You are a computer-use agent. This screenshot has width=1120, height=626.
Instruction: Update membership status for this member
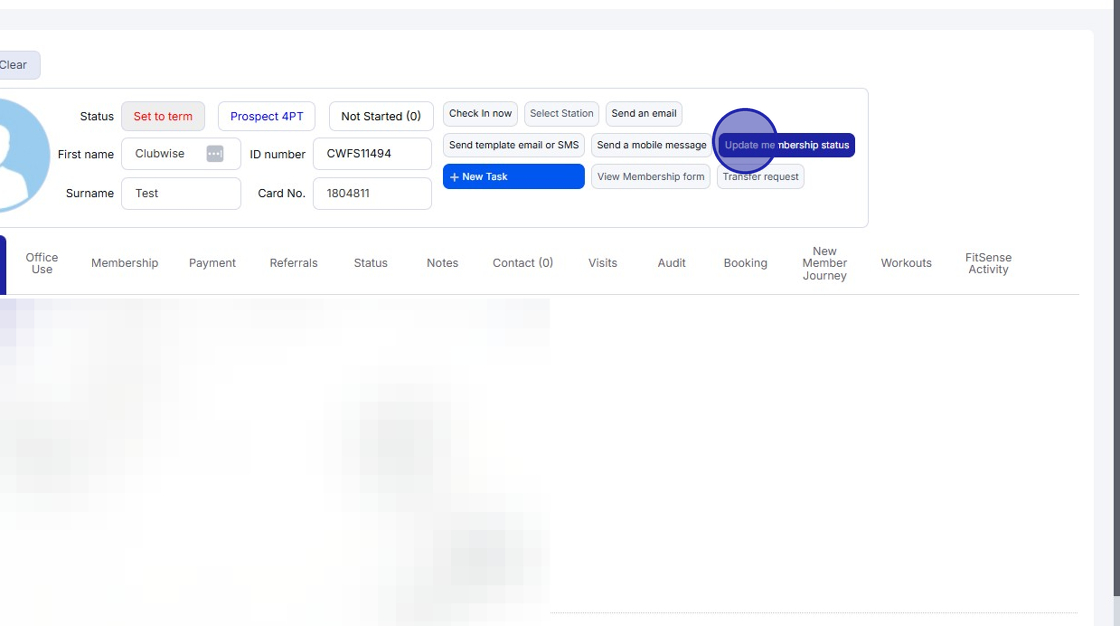point(788,145)
